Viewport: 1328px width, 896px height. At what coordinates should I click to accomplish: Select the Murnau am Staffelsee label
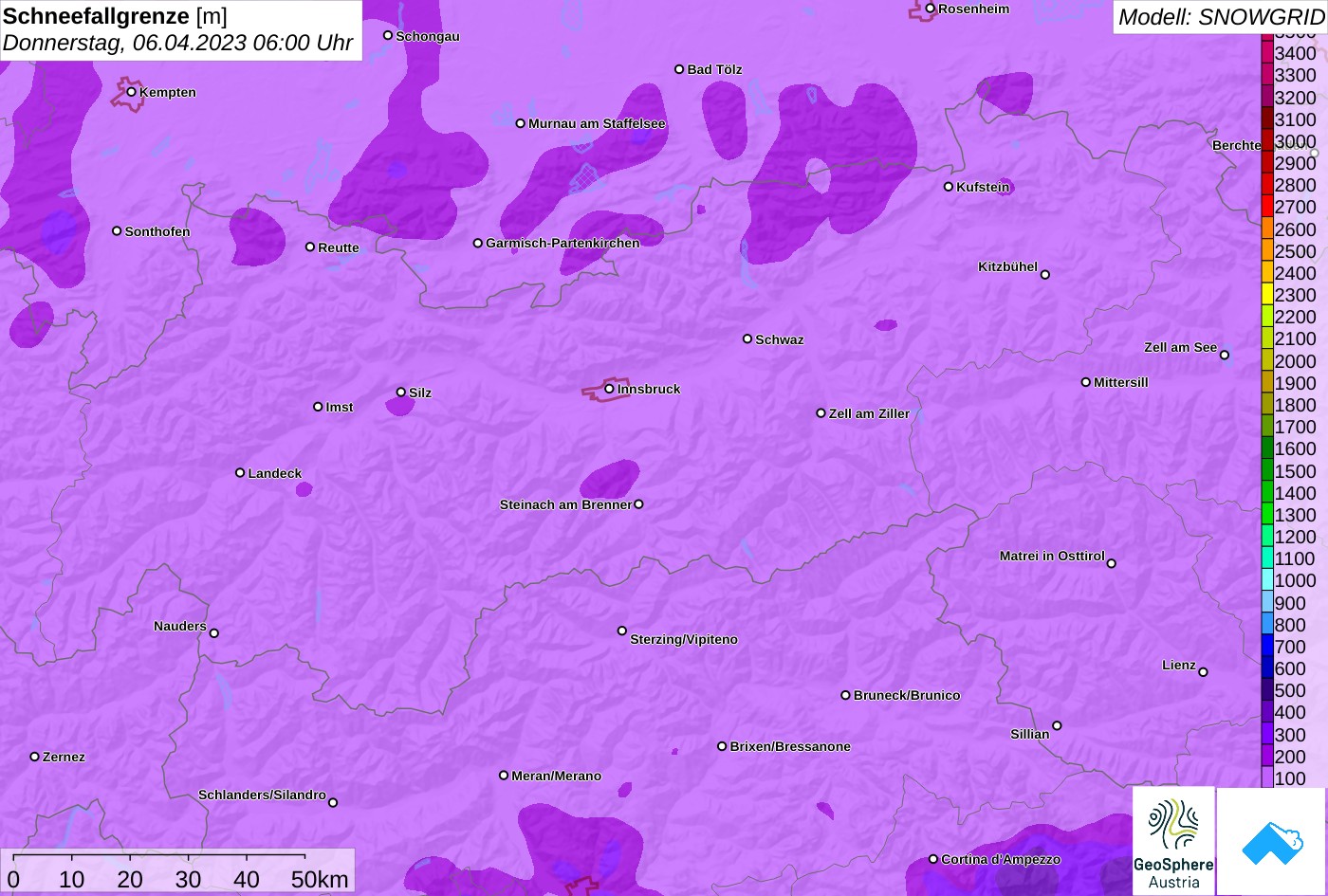point(597,123)
